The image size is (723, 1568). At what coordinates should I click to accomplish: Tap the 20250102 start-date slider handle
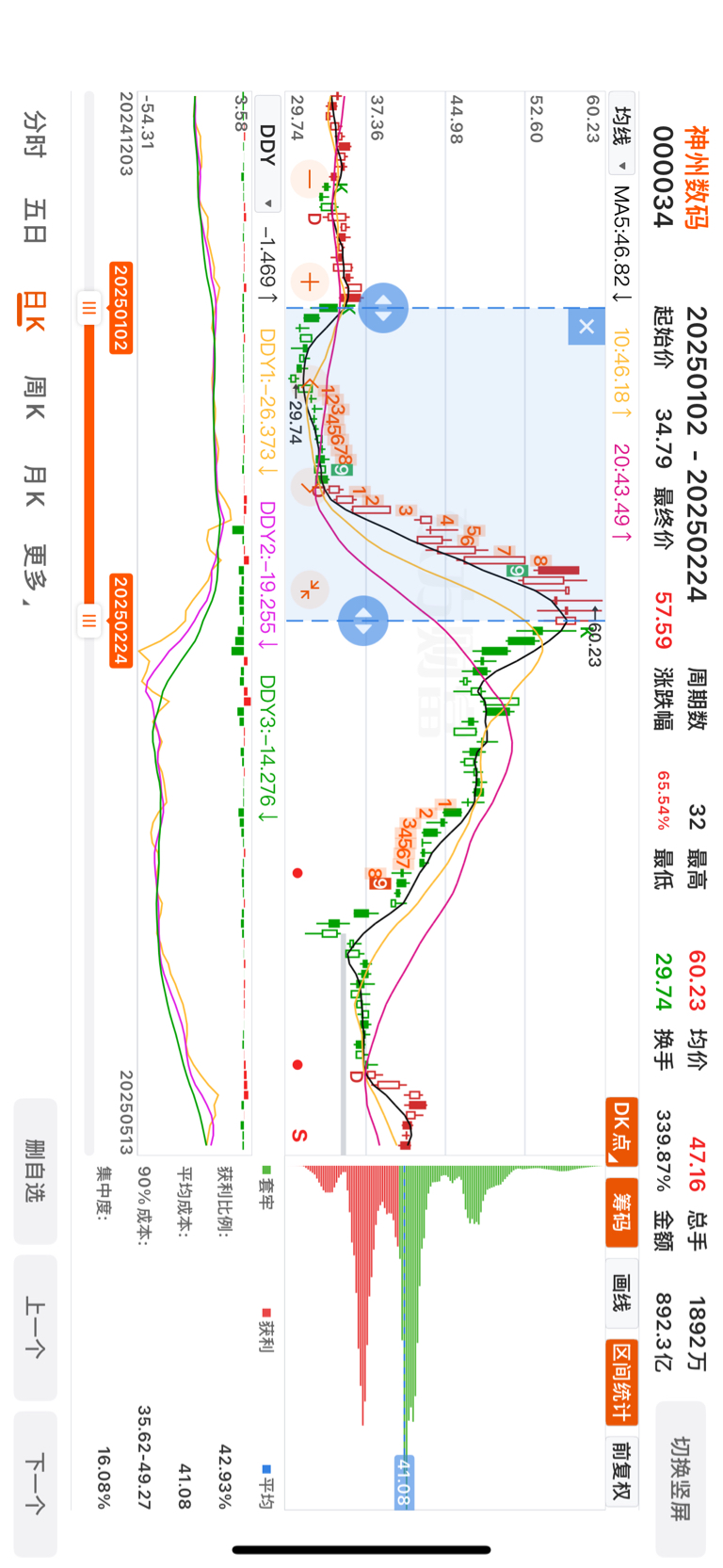coord(89,308)
